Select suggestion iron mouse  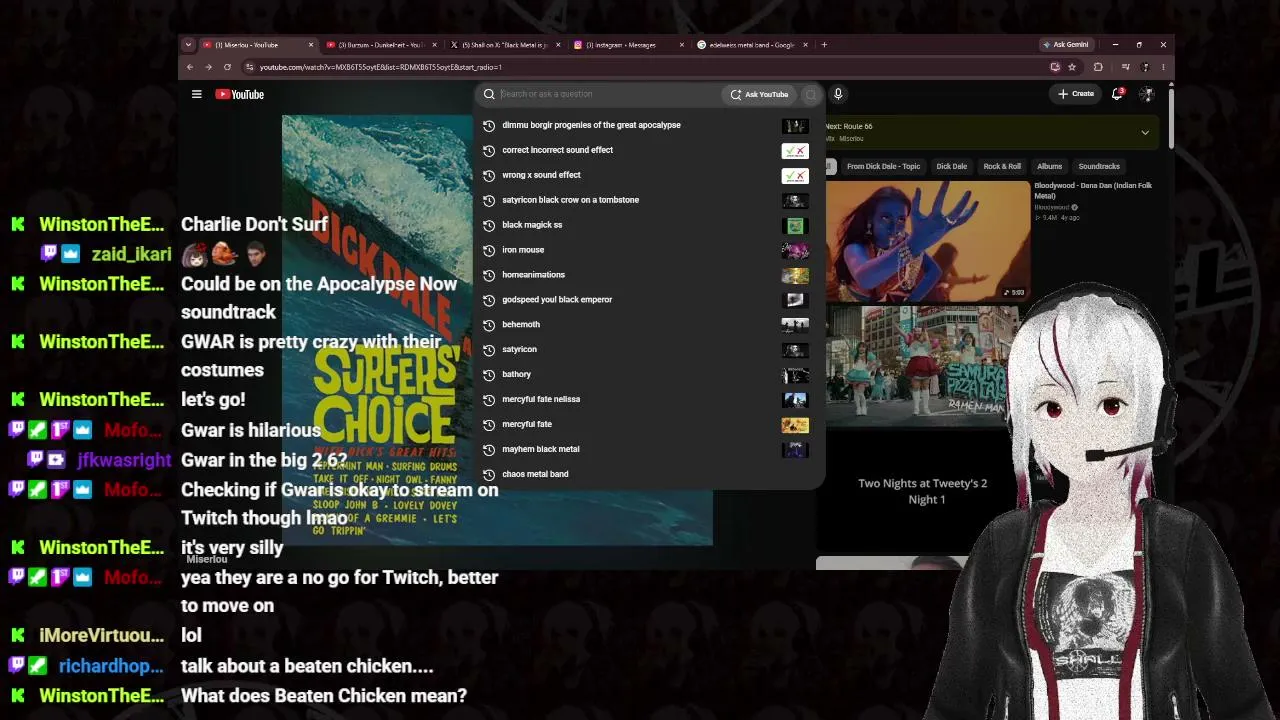point(523,250)
